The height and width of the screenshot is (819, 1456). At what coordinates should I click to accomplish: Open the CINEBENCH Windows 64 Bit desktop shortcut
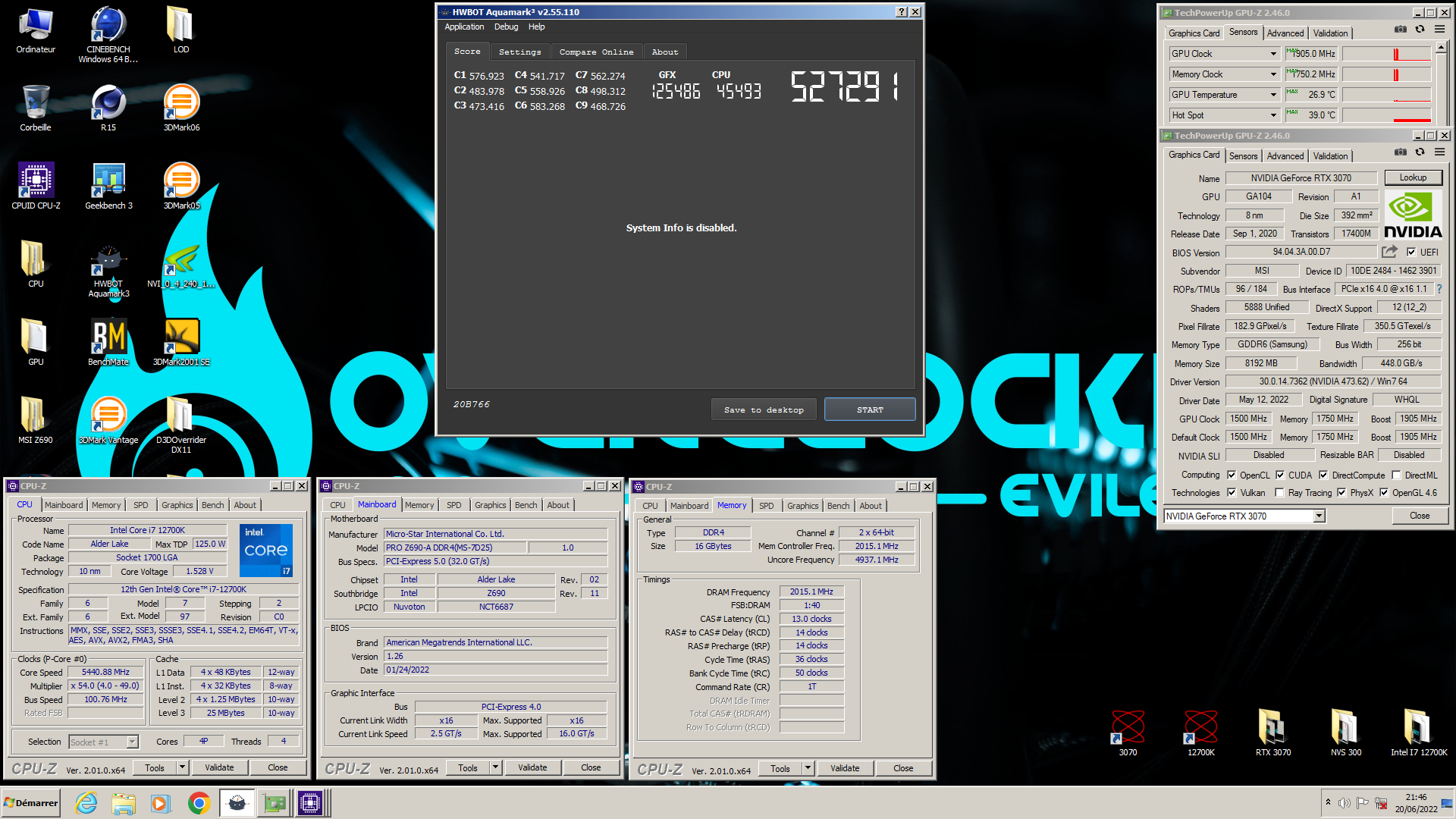pyautogui.click(x=108, y=34)
